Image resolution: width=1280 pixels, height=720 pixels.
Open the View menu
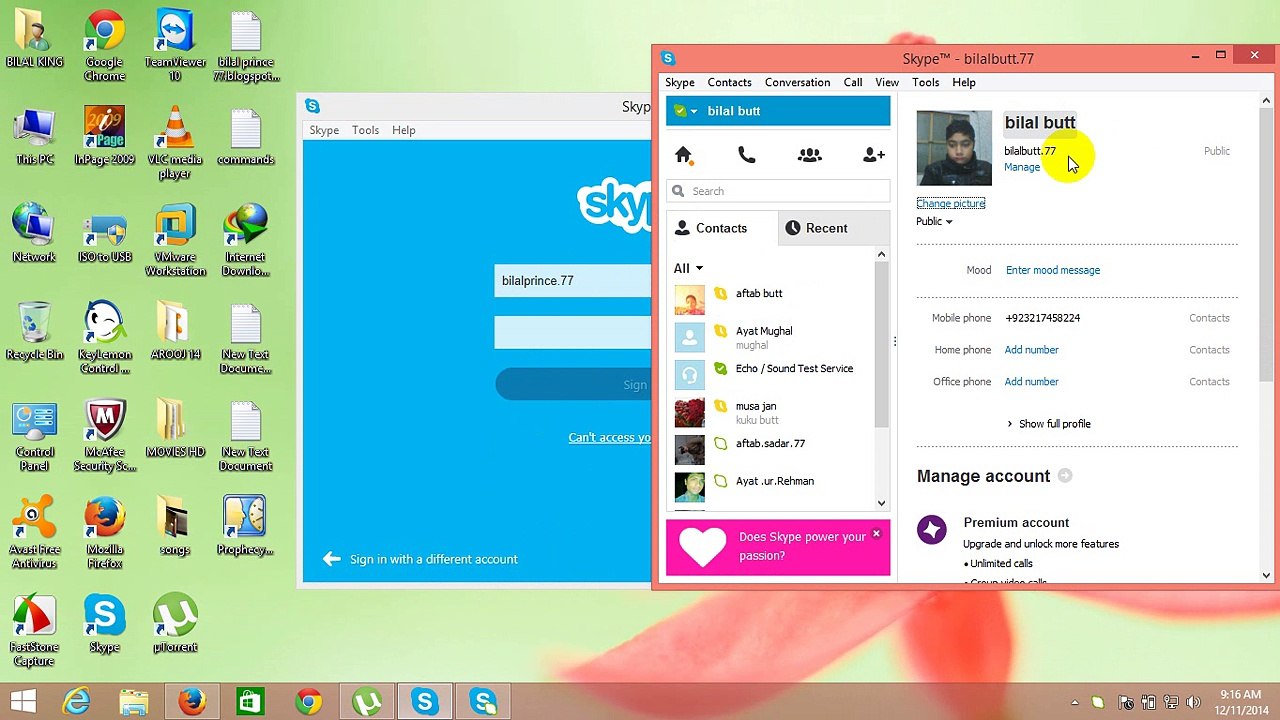coord(887,82)
